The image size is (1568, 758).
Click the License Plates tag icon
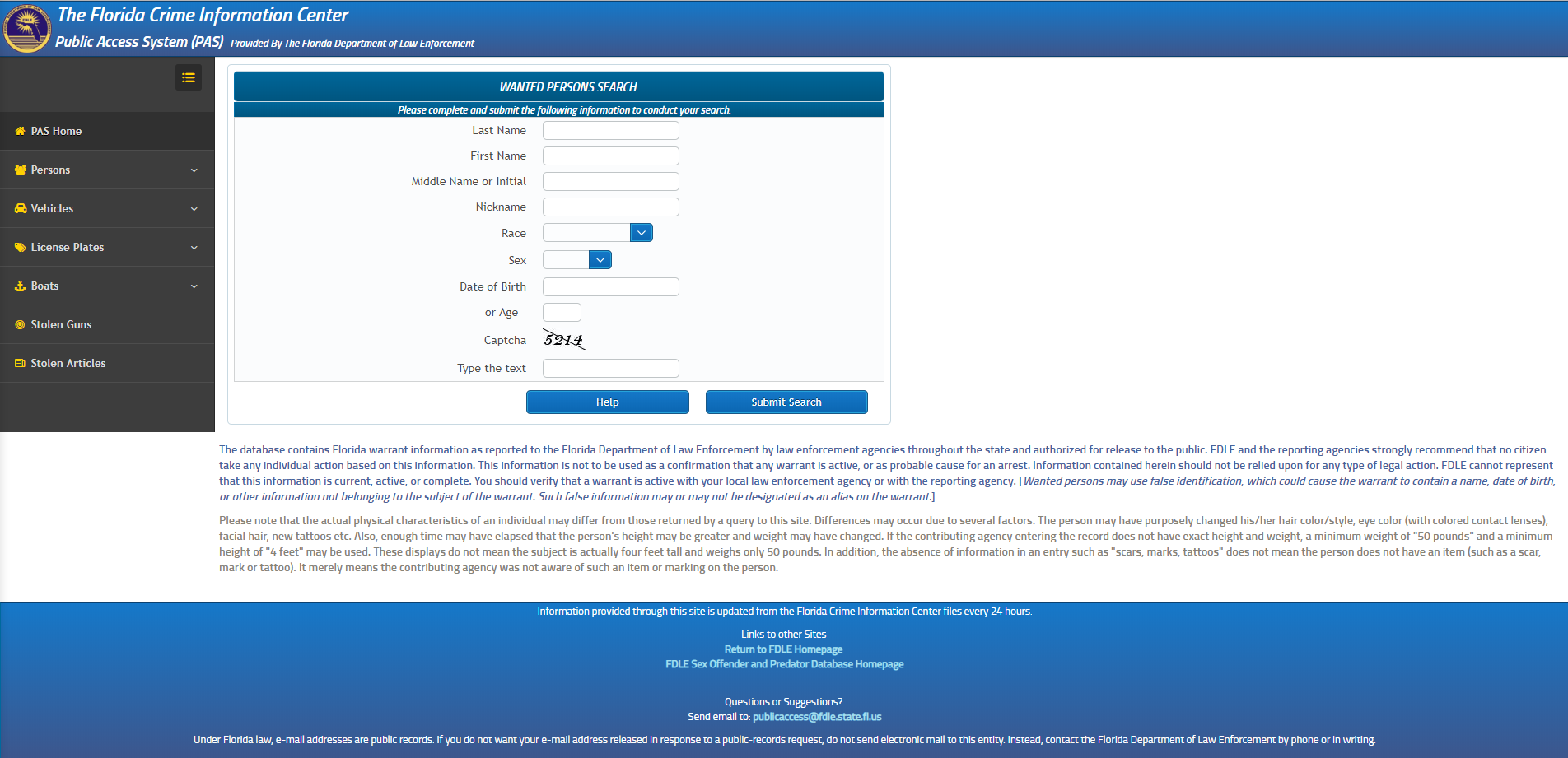pos(21,247)
